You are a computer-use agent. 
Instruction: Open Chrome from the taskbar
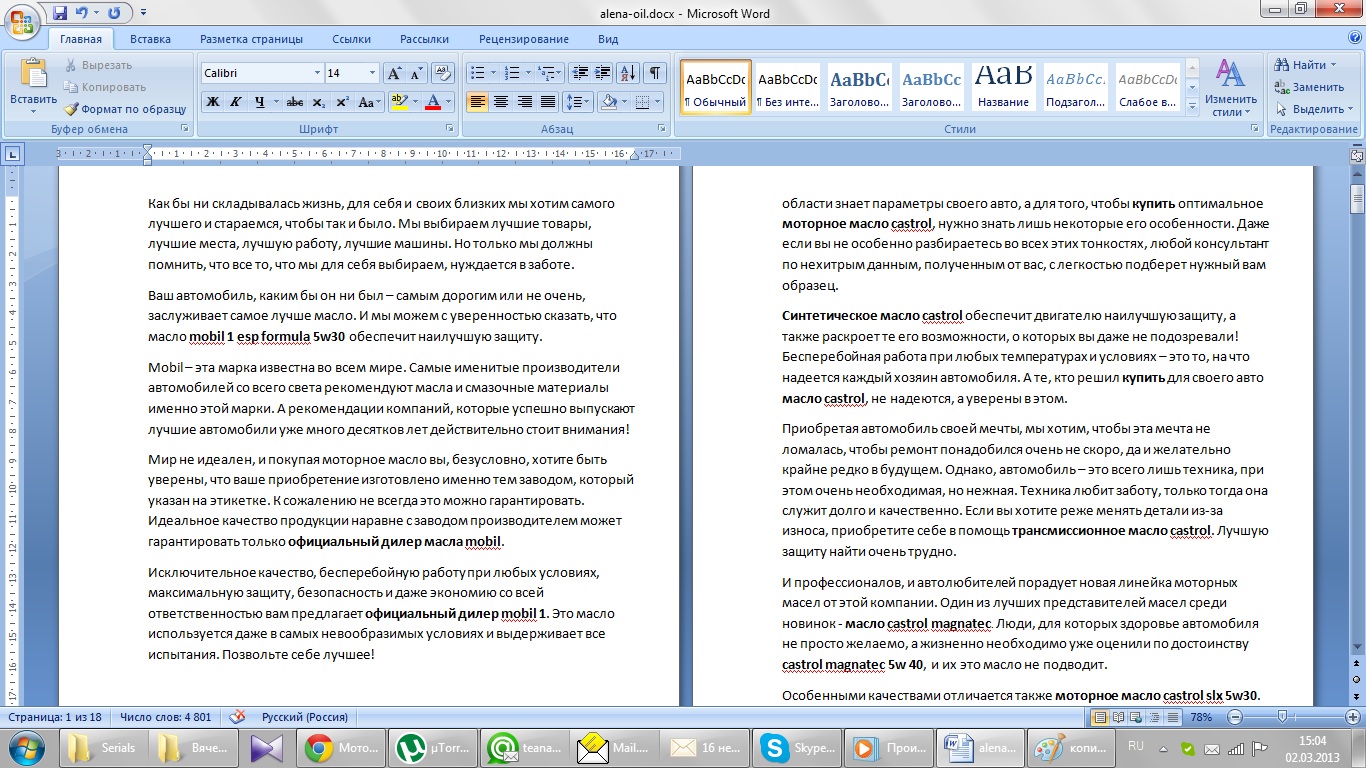click(343, 748)
